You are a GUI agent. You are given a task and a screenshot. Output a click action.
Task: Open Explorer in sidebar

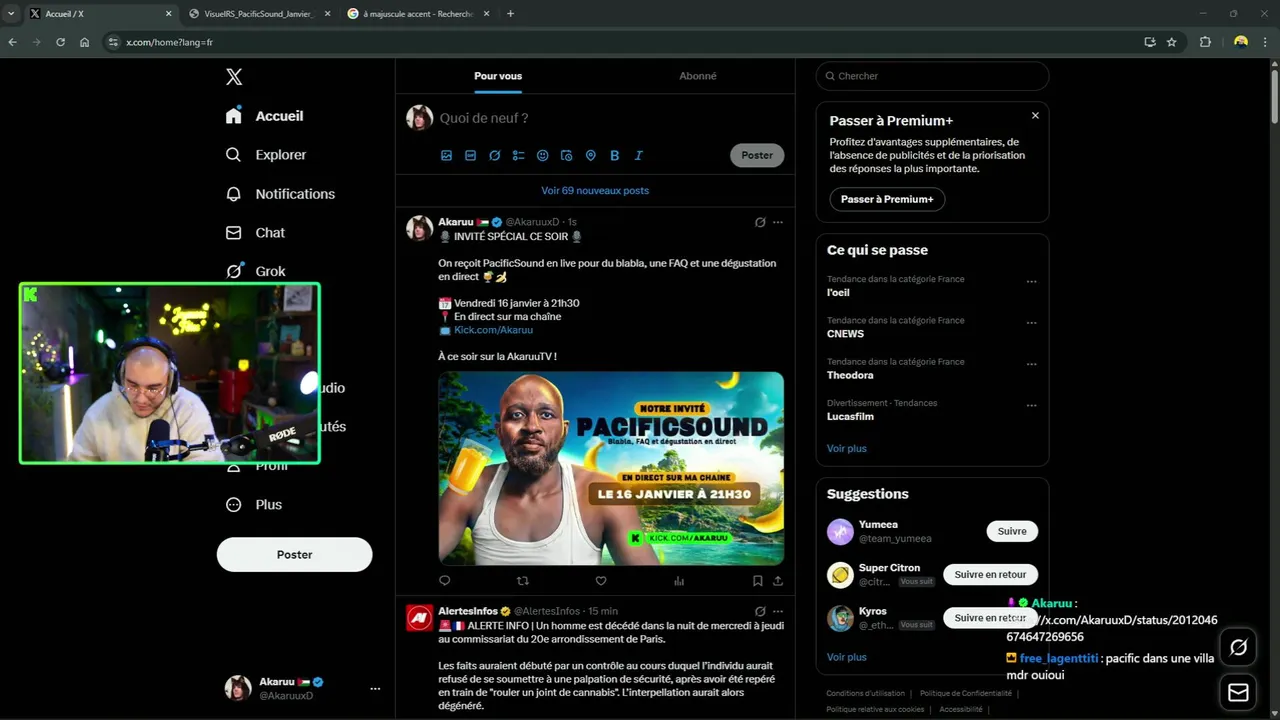pyautogui.click(x=266, y=155)
